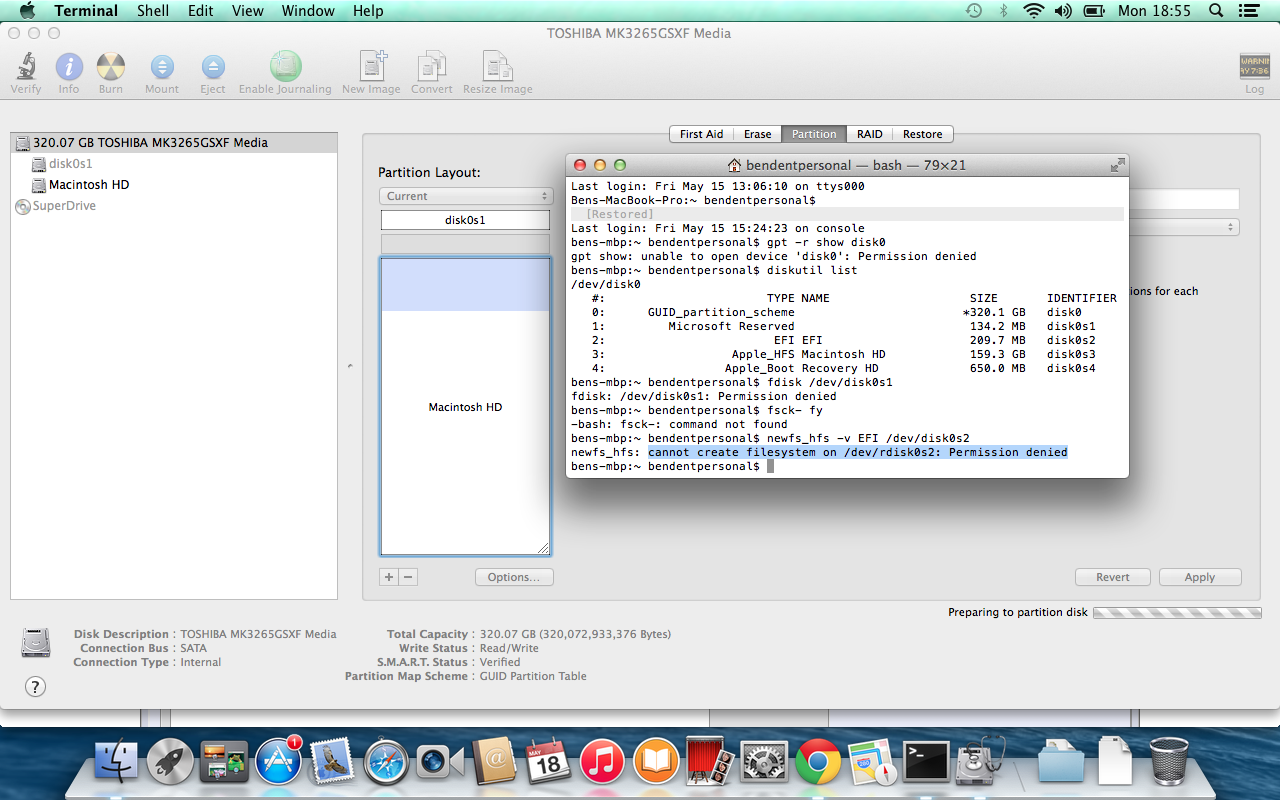The width and height of the screenshot is (1280, 800).
Task: Switch to the Erase tab
Action: pos(757,134)
